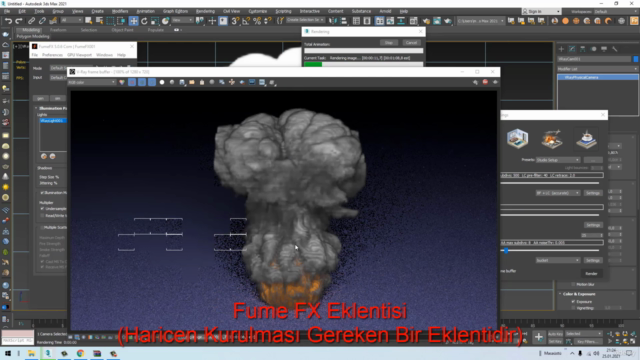Activate the Select Object tool
This screenshot has width=640, height=360.
coord(89,21)
